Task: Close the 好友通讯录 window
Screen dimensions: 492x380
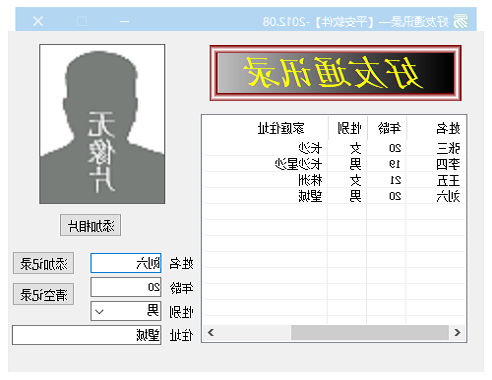Action: (38, 22)
